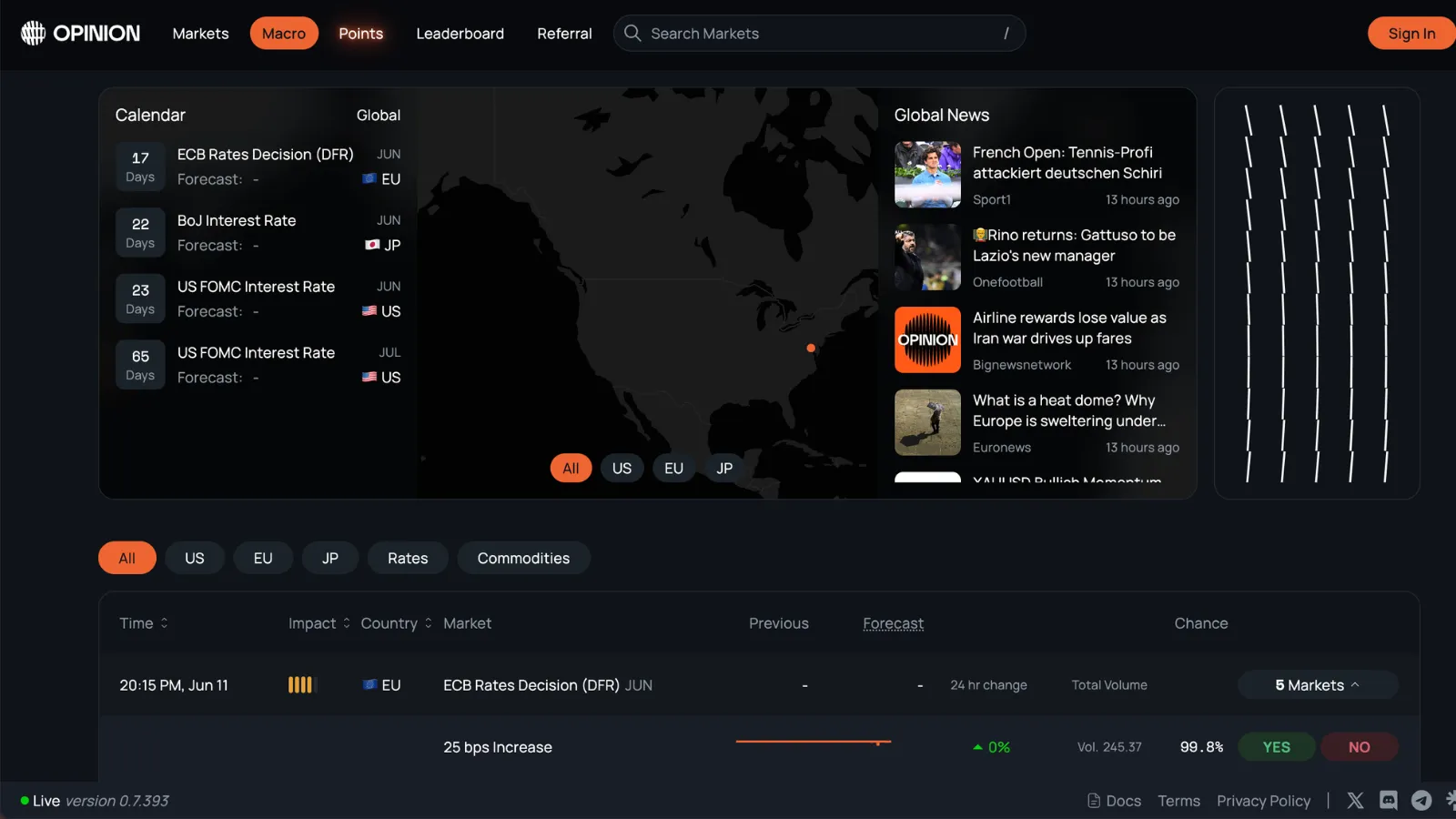Screen dimensions: 1456x819
Task: Open the French Open tennis headline
Action: point(1067,163)
